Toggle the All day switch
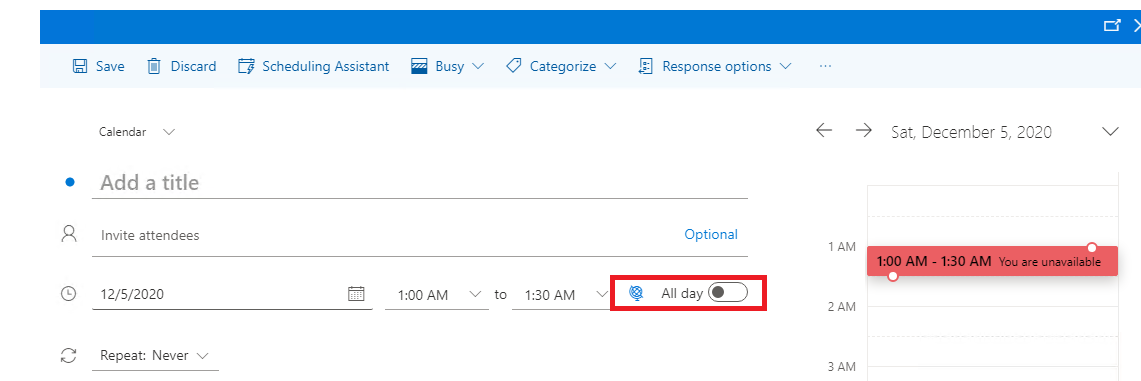This screenshot has height=381, width=1141. (729, 292)
